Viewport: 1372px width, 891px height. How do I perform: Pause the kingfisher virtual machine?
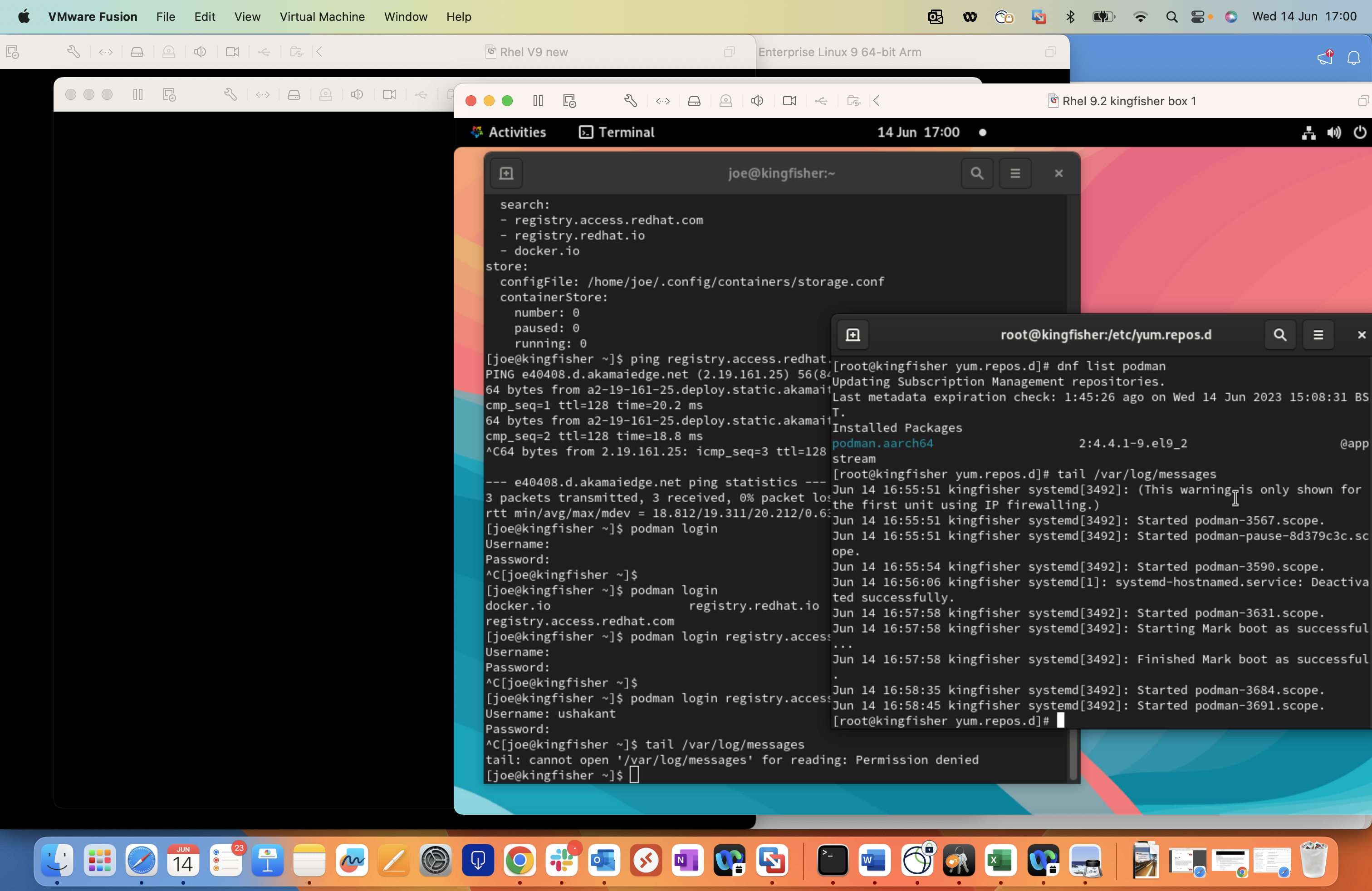coord(538,101)
